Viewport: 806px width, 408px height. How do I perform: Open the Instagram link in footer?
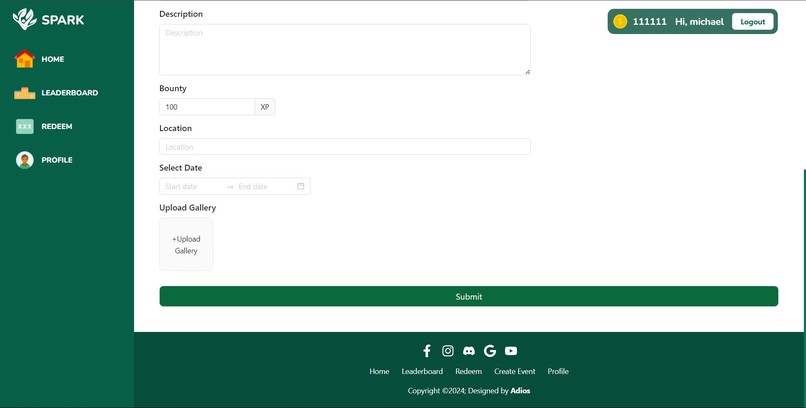(448, 351)
